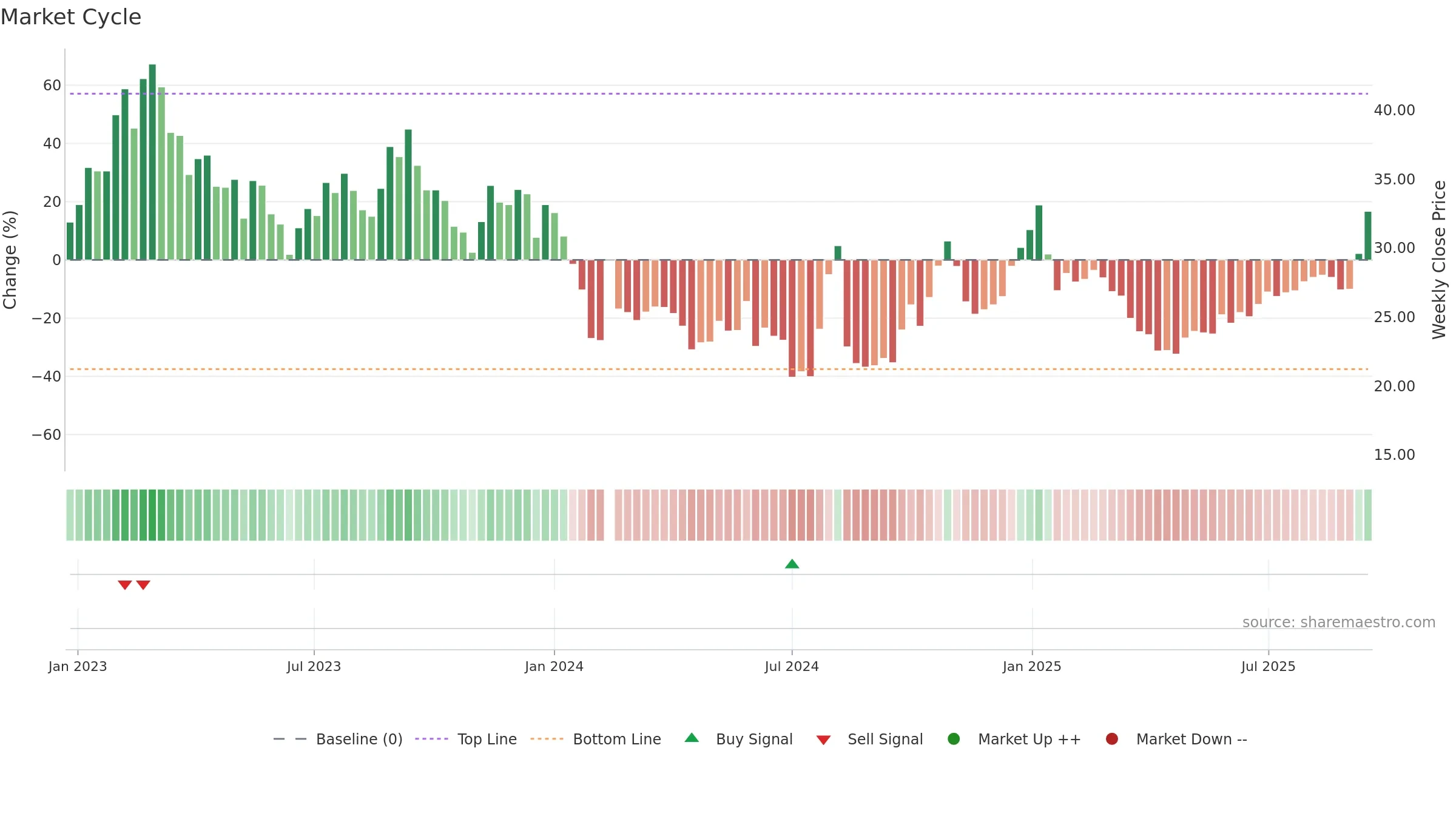Click the Jul 2025 x-axis label
1456x819 pixels.
1269,667
